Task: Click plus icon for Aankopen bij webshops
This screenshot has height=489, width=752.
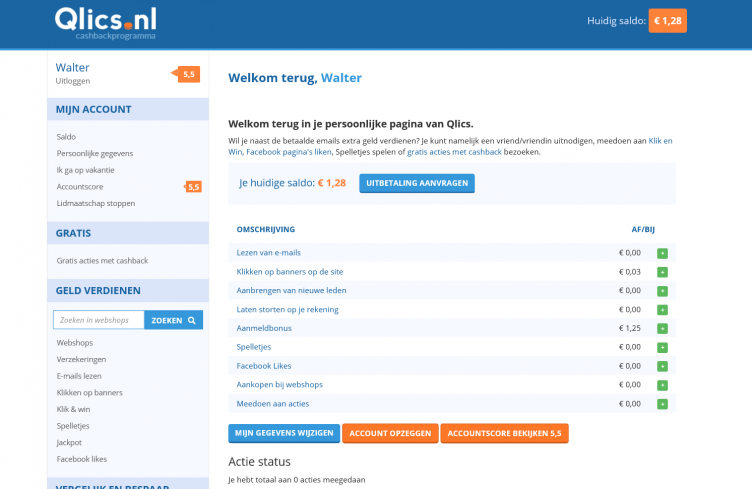Action: tap(662, 385)
